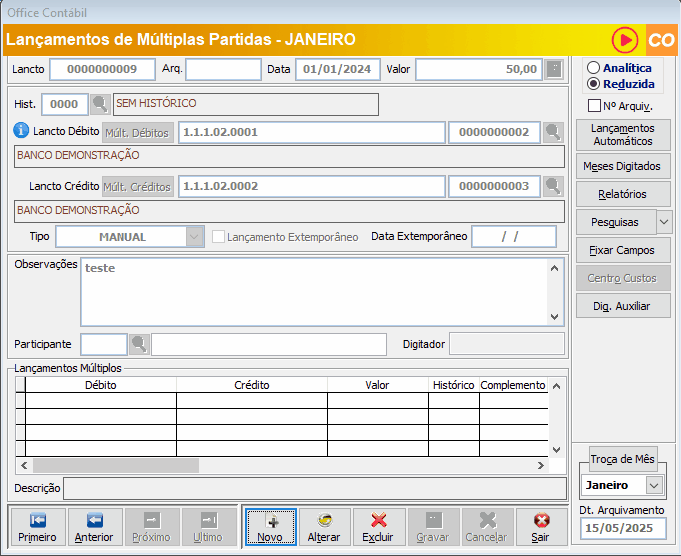Expand the Tipo MANUAL dropdown

point(195,237)
